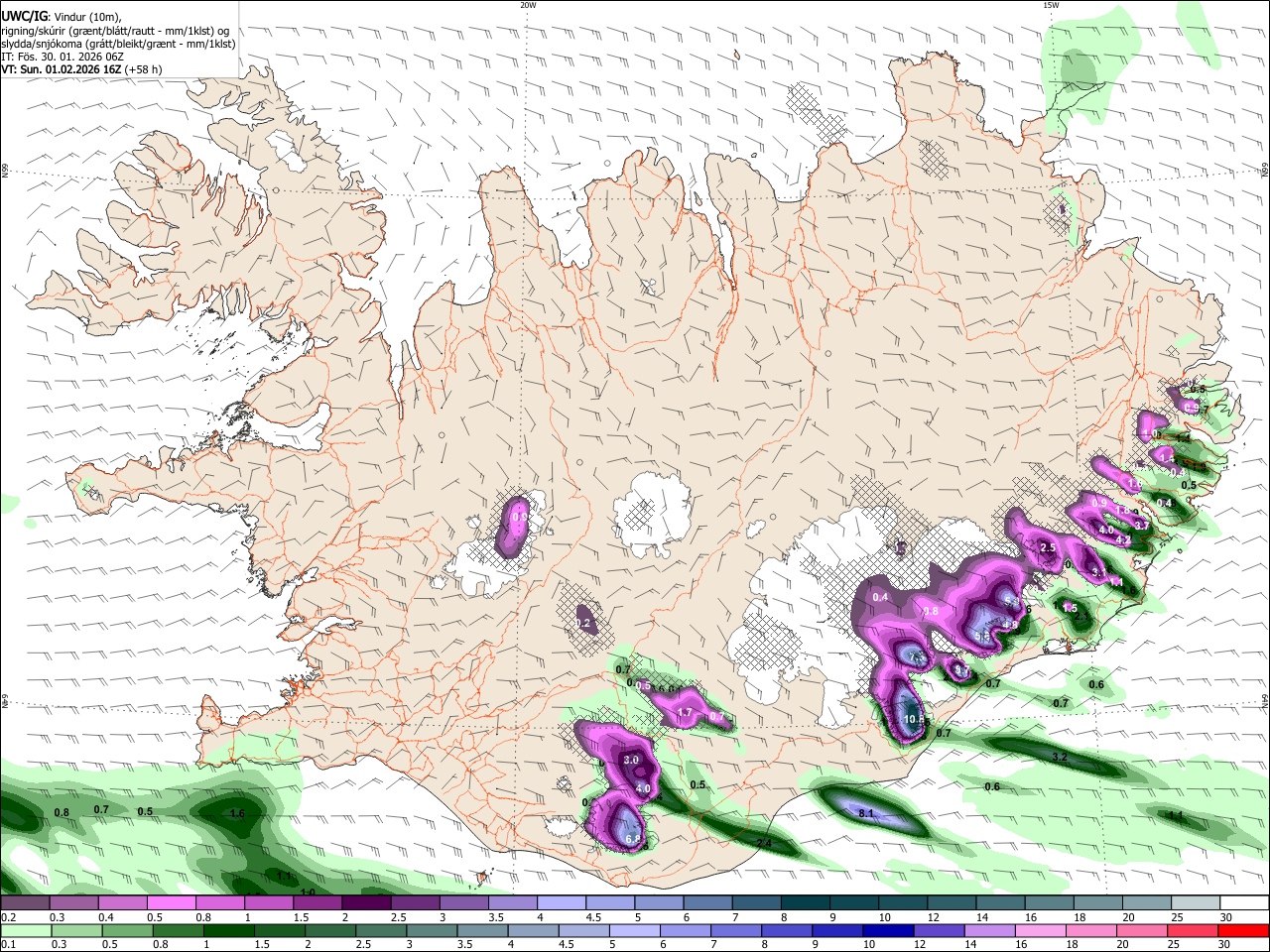Pick the dark green swatch between 1 and 1.5, lower row

point(228,930)
